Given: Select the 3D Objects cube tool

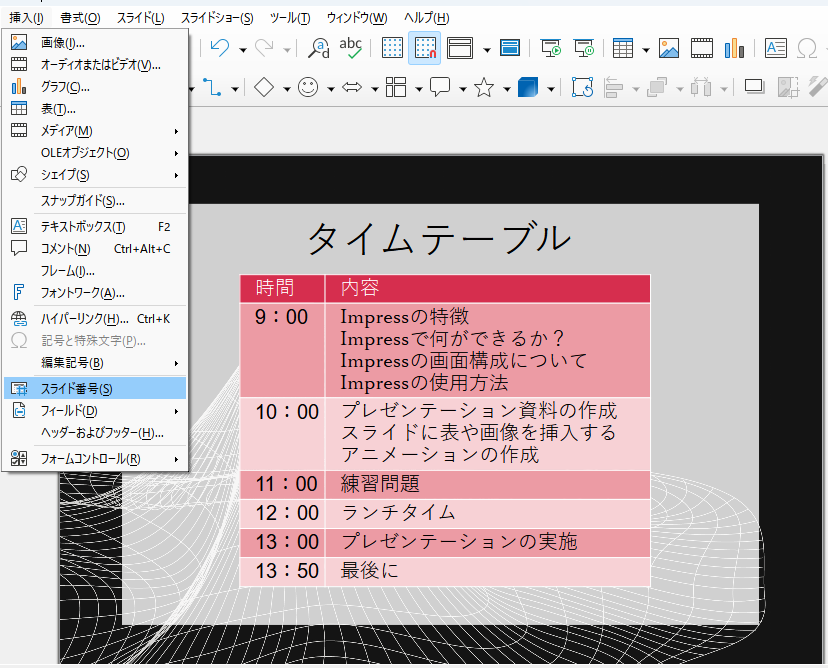Looking at the screenshot, I should [528, 87].
